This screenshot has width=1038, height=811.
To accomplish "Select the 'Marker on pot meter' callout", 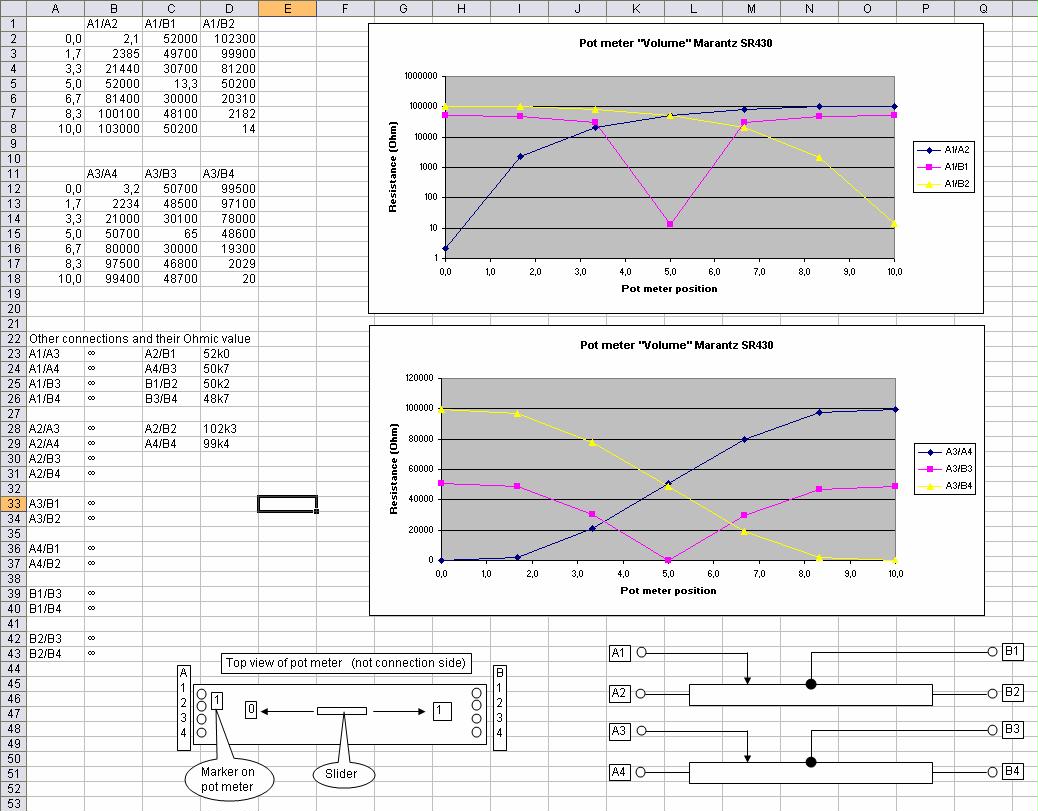I will pos(228,779).
